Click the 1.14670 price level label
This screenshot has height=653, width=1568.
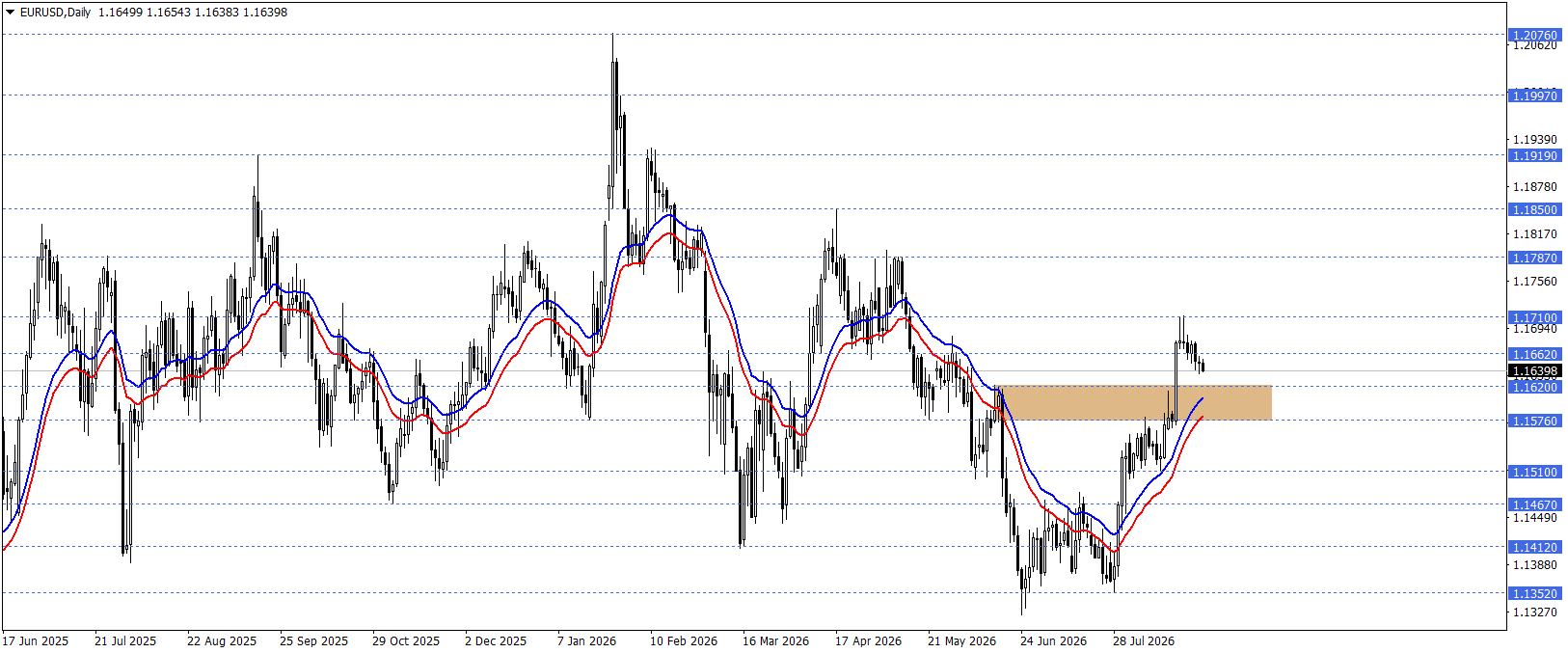(x=1534, y=504)
